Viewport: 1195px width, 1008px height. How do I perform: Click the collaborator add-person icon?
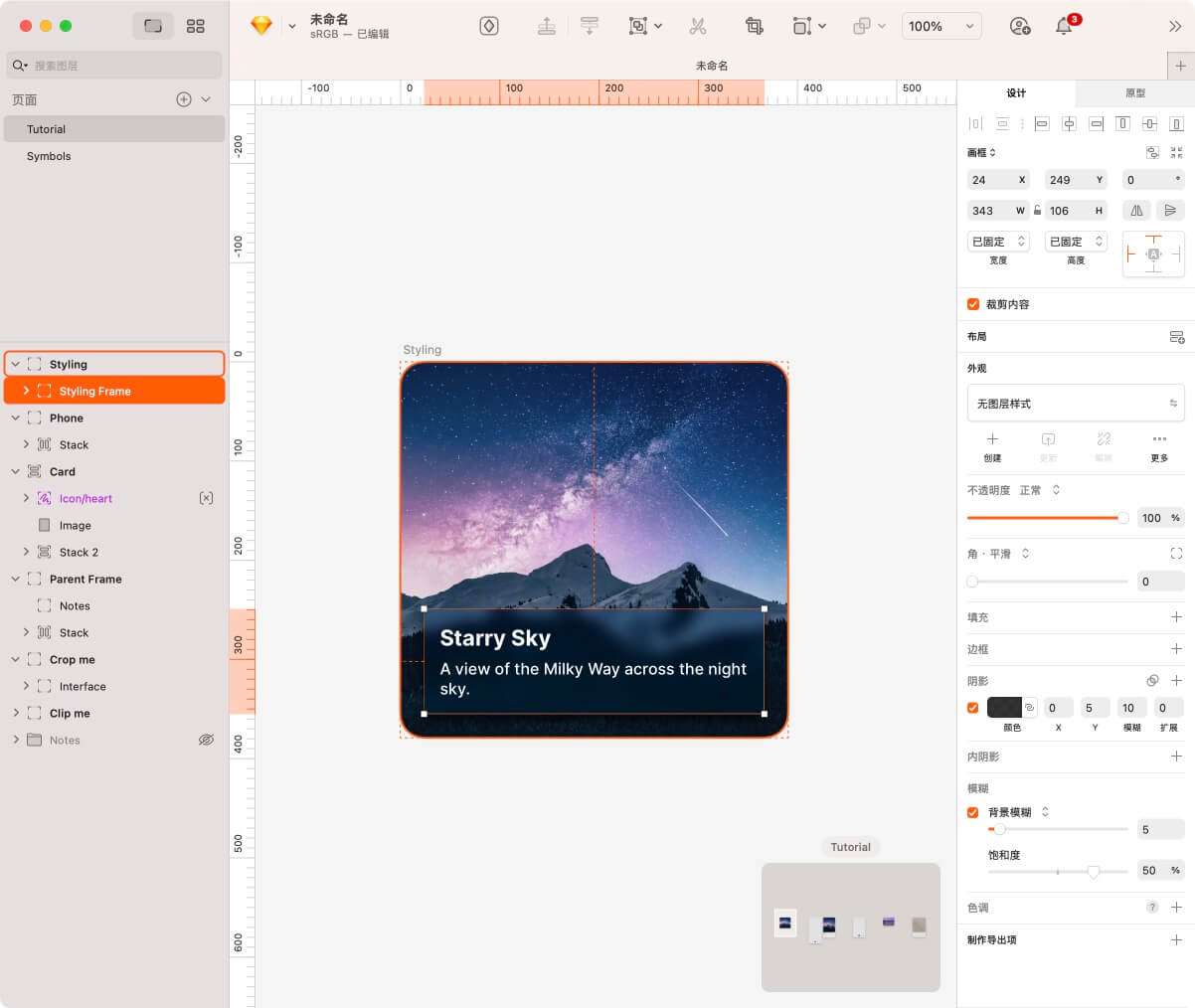[1020, 26]
